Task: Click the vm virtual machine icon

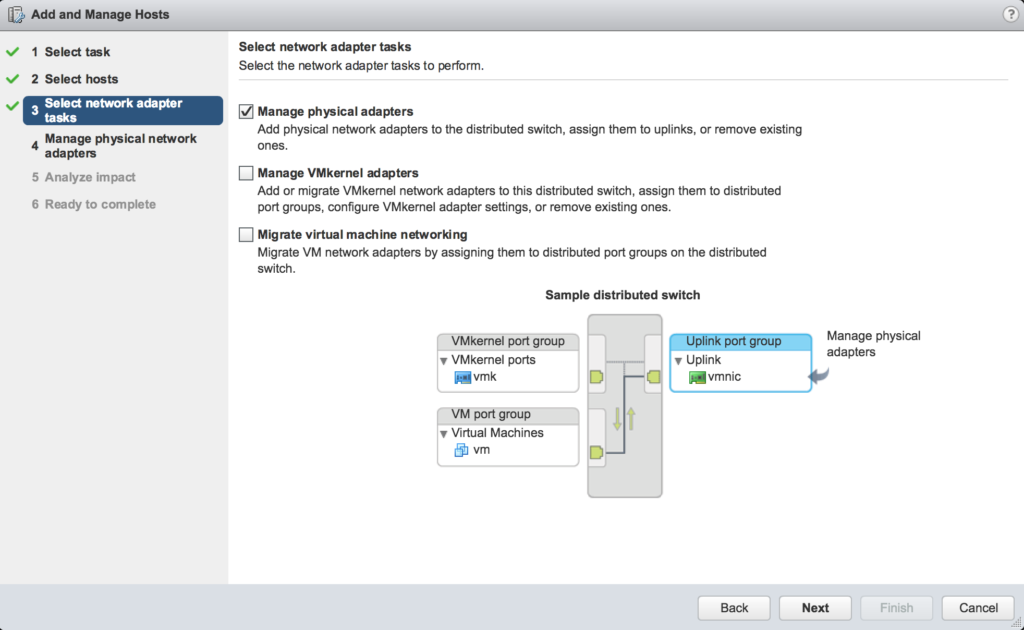Action: pyautogui.click(x=462, y=450)
